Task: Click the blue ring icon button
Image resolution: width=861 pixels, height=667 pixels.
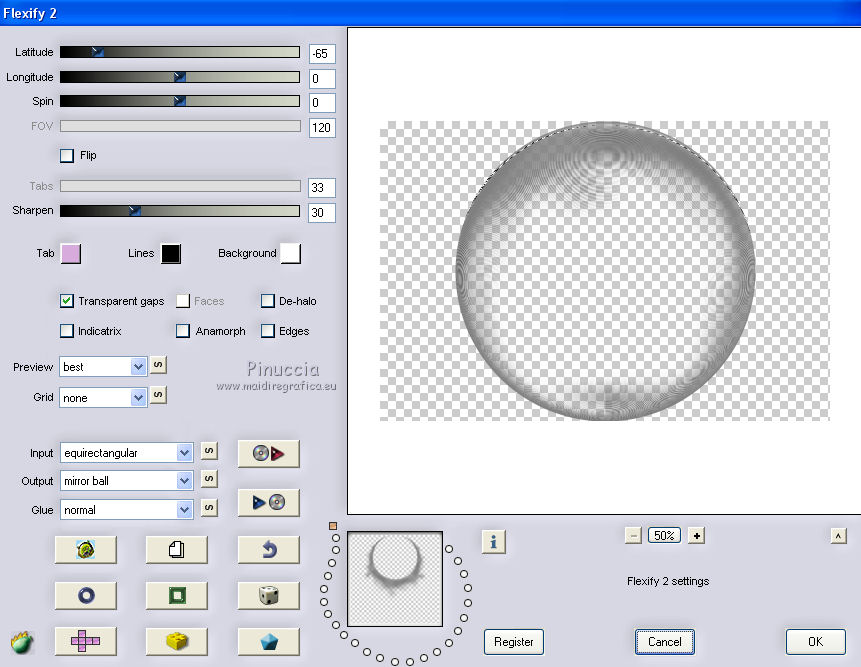Action: pos(86,596)
